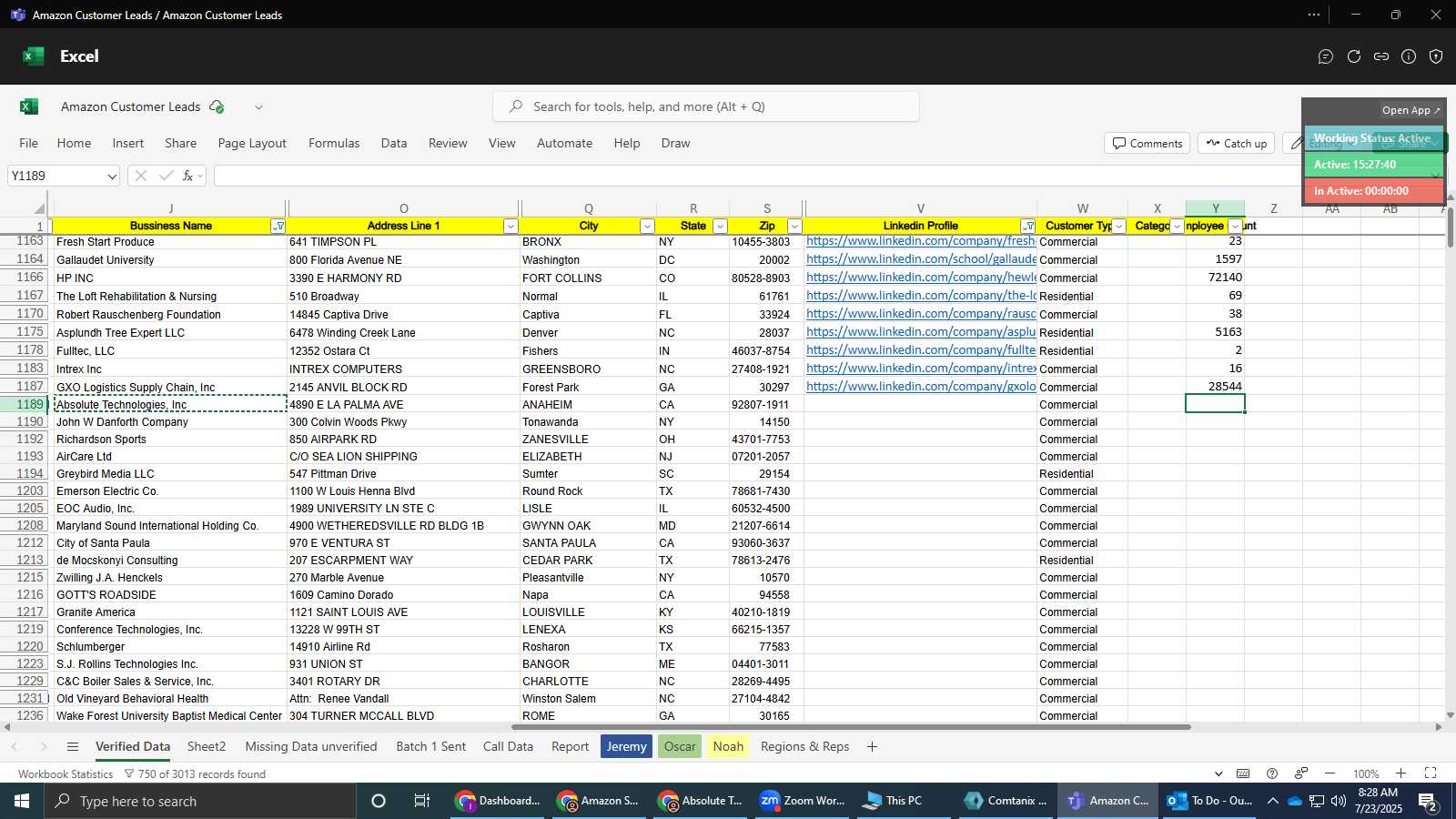This screenshot has height=819, width=1456.
Task: Click OneDrive cloud tray icon
Action: pos(1294,802)
